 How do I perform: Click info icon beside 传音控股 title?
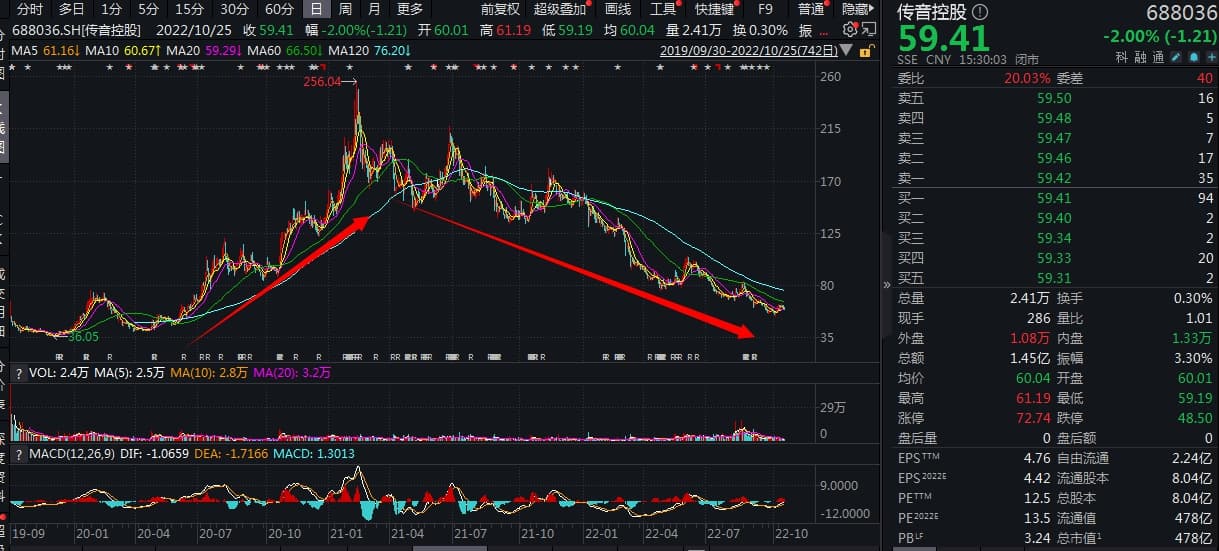978,12
